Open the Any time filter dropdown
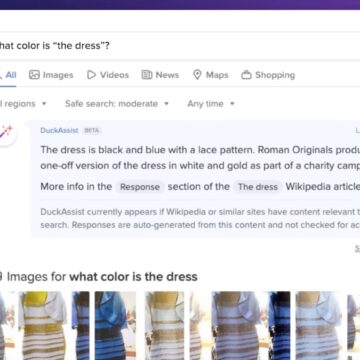Image resolution: width=360 pixels, height=360 pixels. pyautogui.click(x=211, y=104)
